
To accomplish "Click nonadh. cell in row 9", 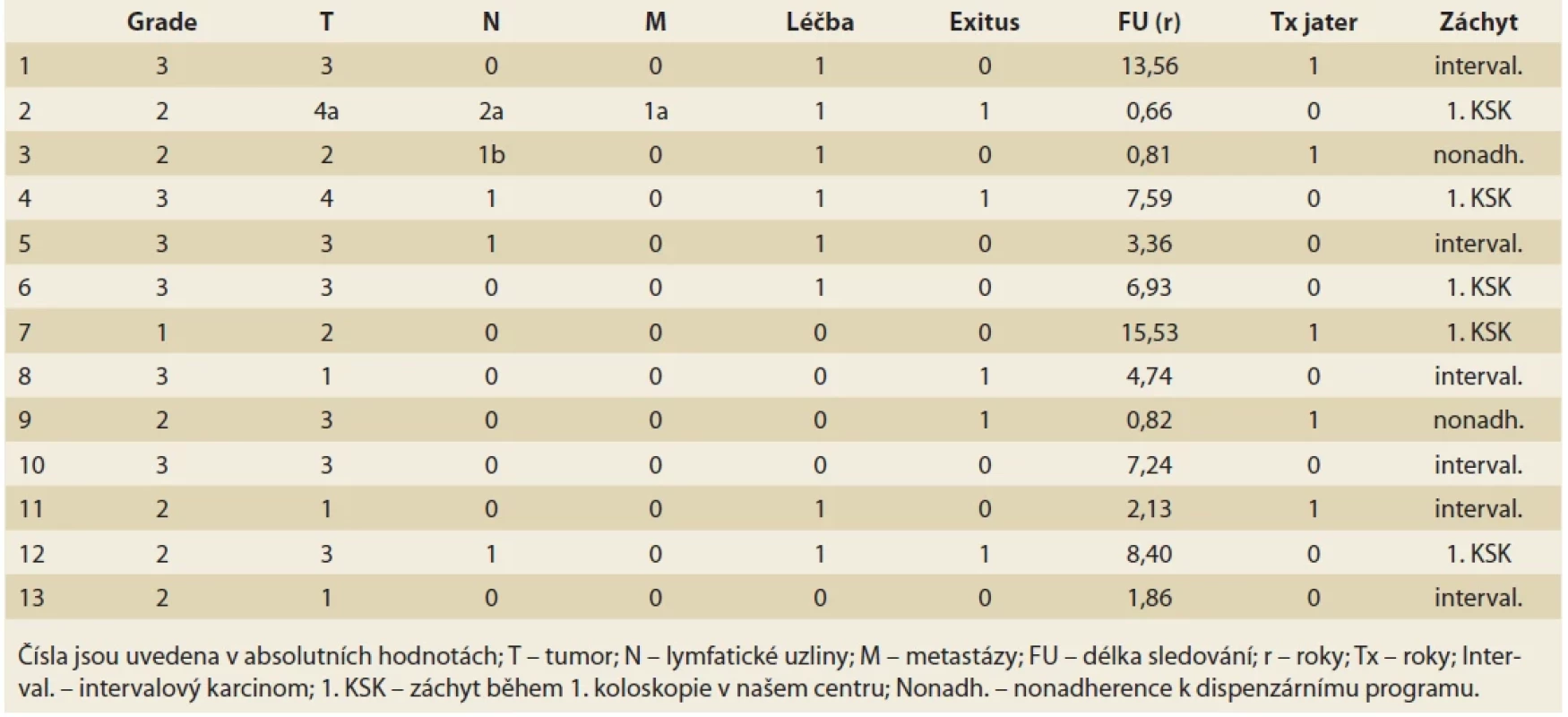I will click(x=1478, y=420).
